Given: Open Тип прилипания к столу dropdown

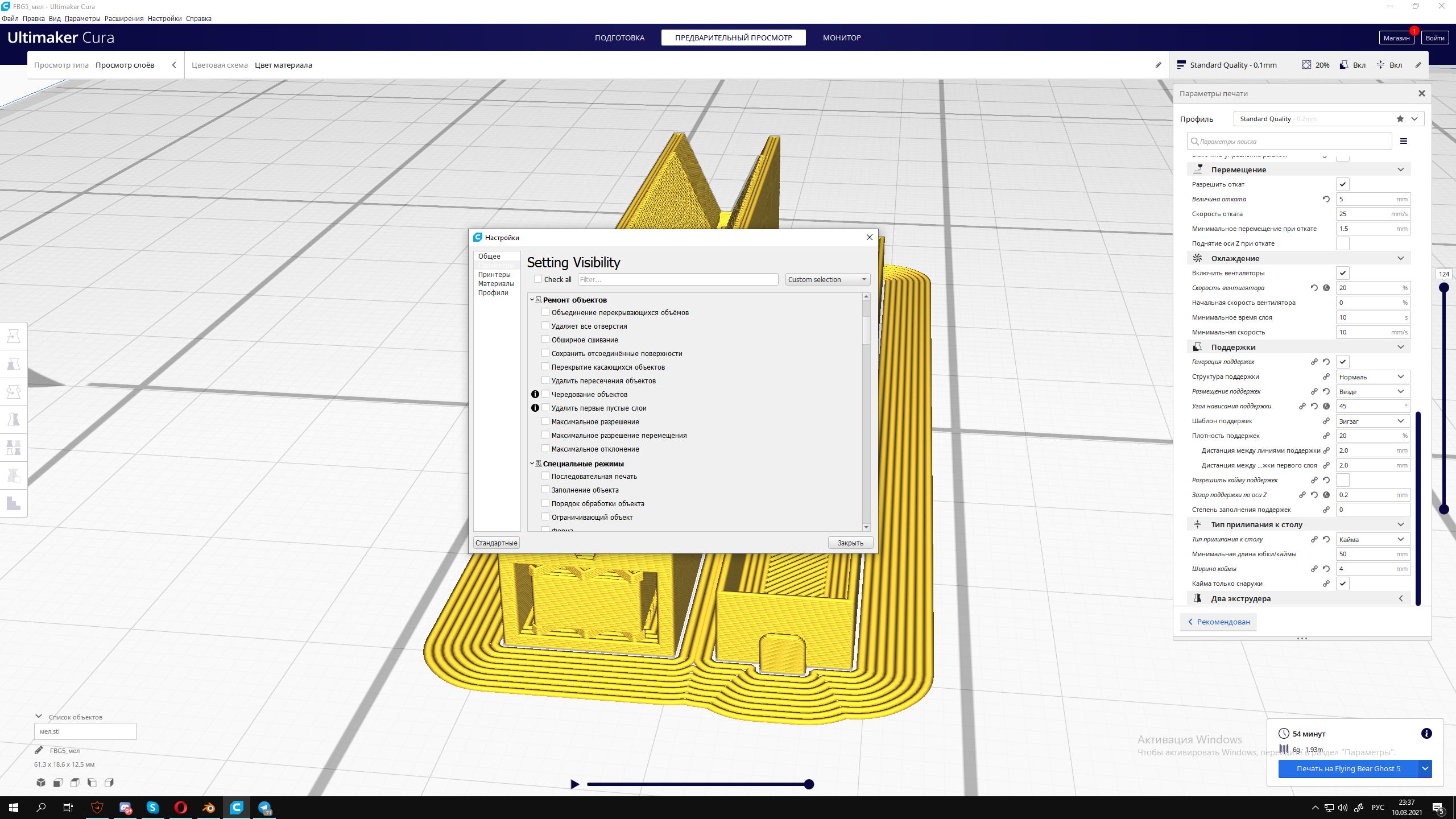Looking at the screenshot, I should [1372, 539].
